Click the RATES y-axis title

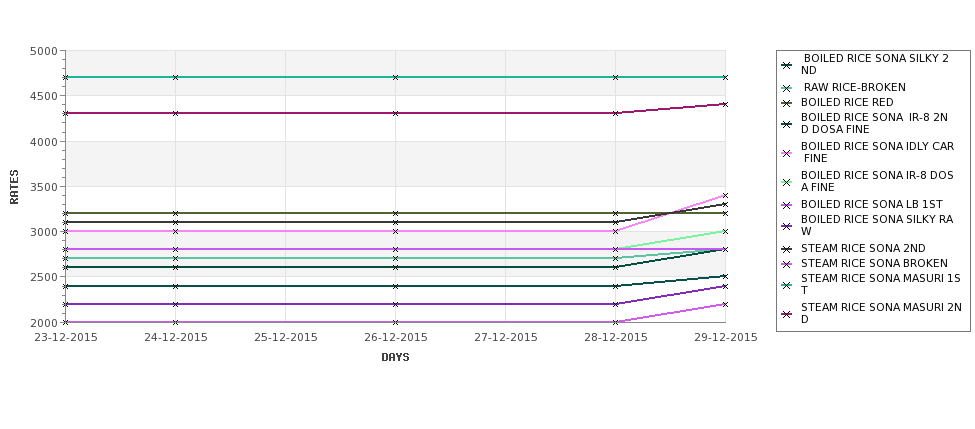pyautogui.click(x=14, y=187)
